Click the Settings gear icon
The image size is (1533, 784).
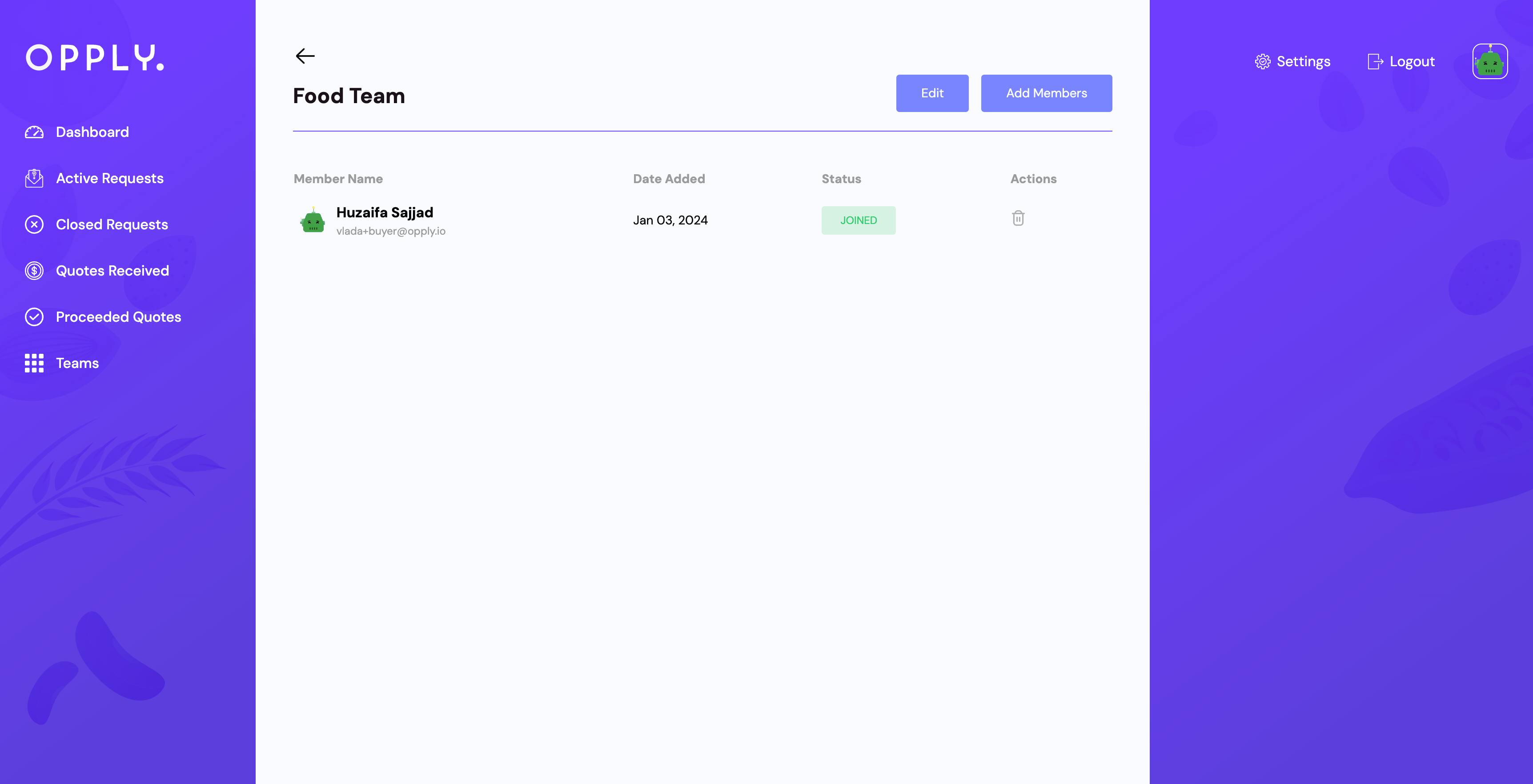click(1263, 61)
